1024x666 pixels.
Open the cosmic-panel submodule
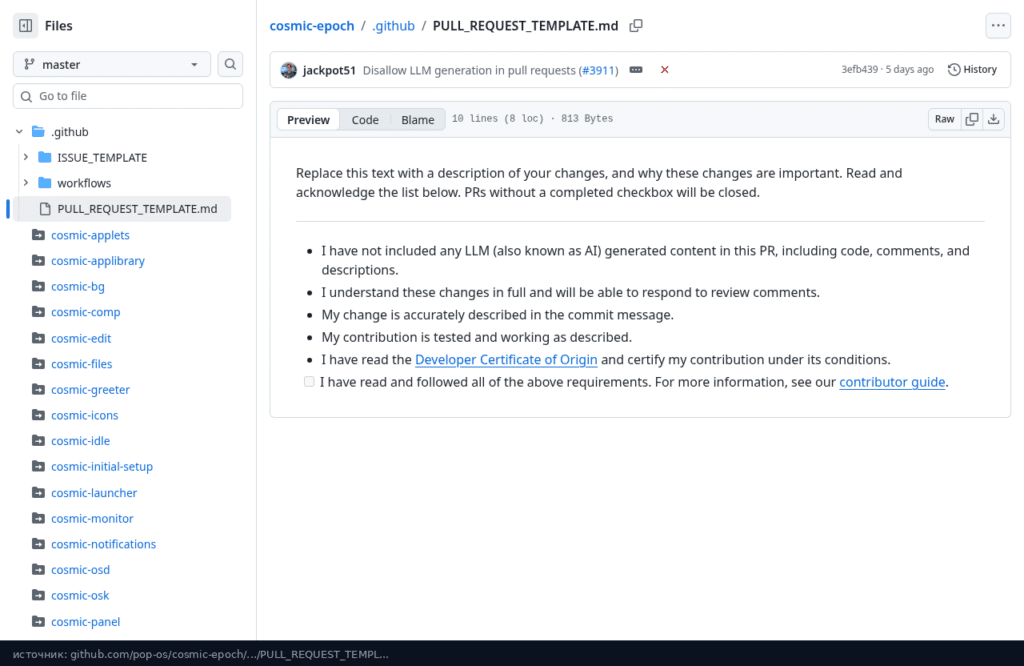pos(86,622)
